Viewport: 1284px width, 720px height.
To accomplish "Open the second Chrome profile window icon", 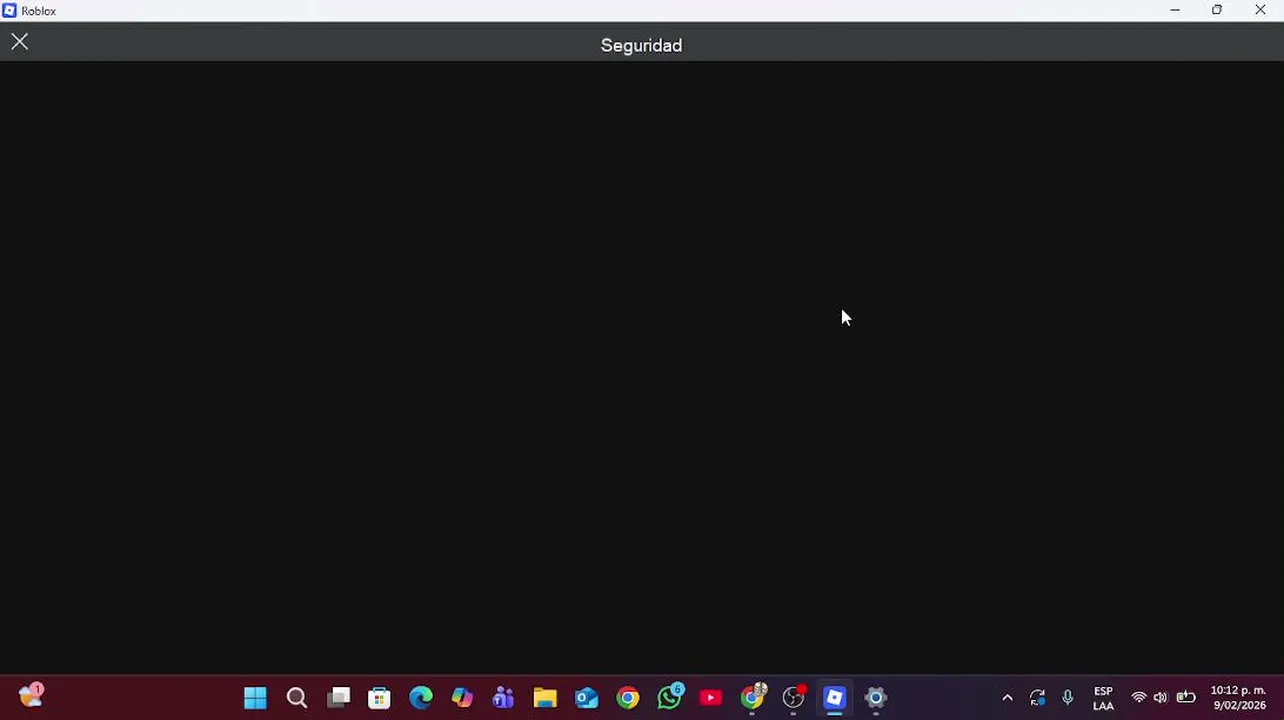I will tap(752, 697).
